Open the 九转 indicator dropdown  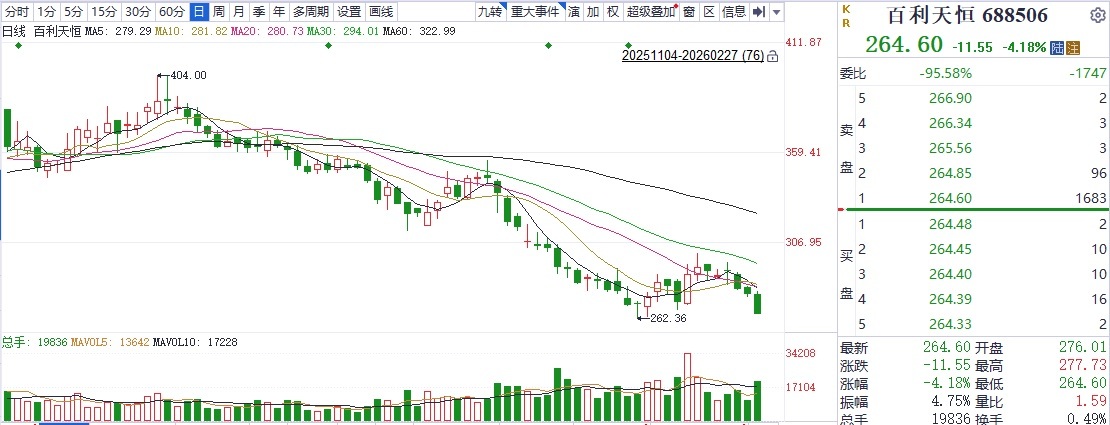click(489, 12)
